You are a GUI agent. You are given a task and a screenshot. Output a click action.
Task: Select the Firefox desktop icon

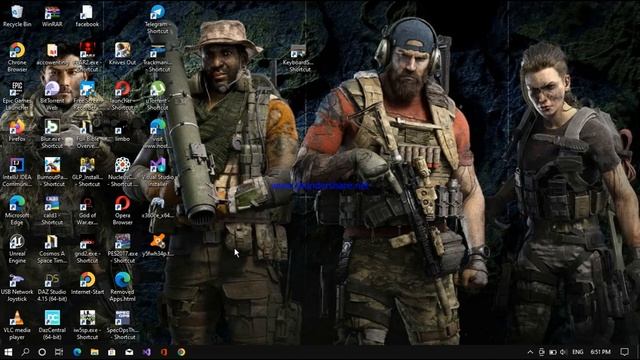[x=17, y=131]
